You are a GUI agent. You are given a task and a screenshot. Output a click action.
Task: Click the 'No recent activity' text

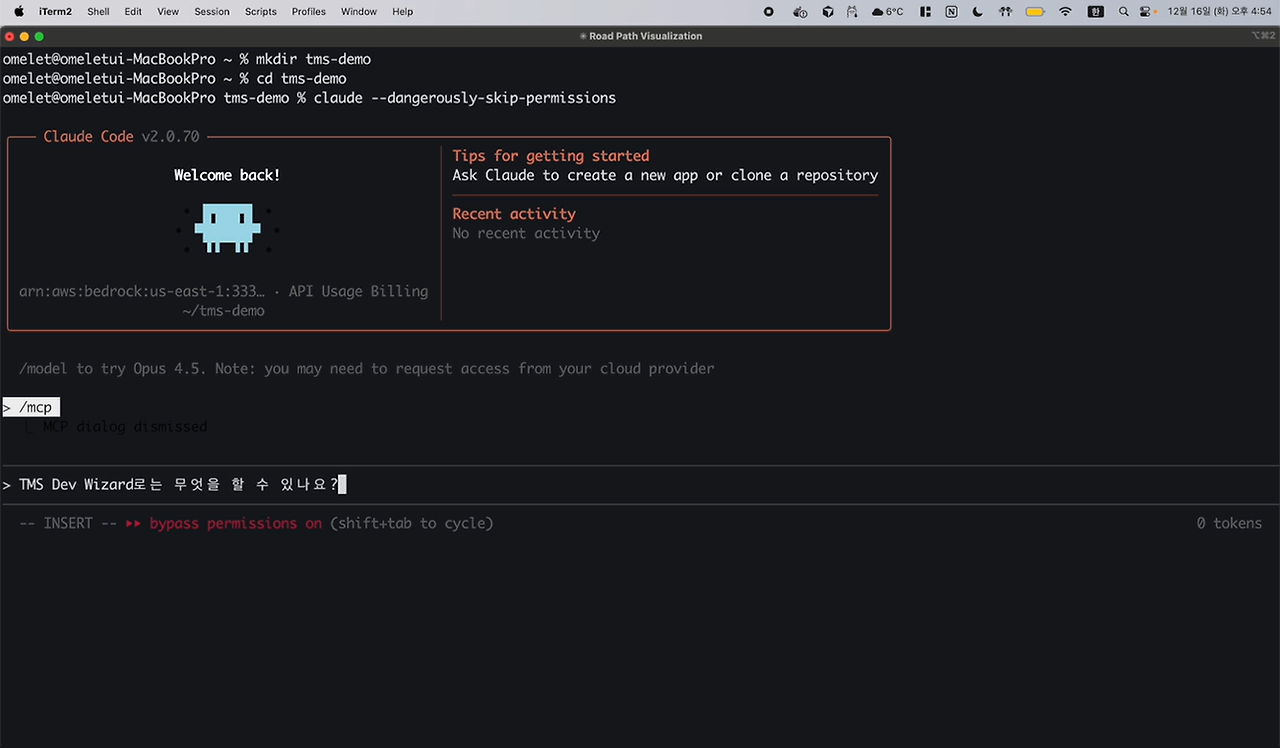point(526,233)
